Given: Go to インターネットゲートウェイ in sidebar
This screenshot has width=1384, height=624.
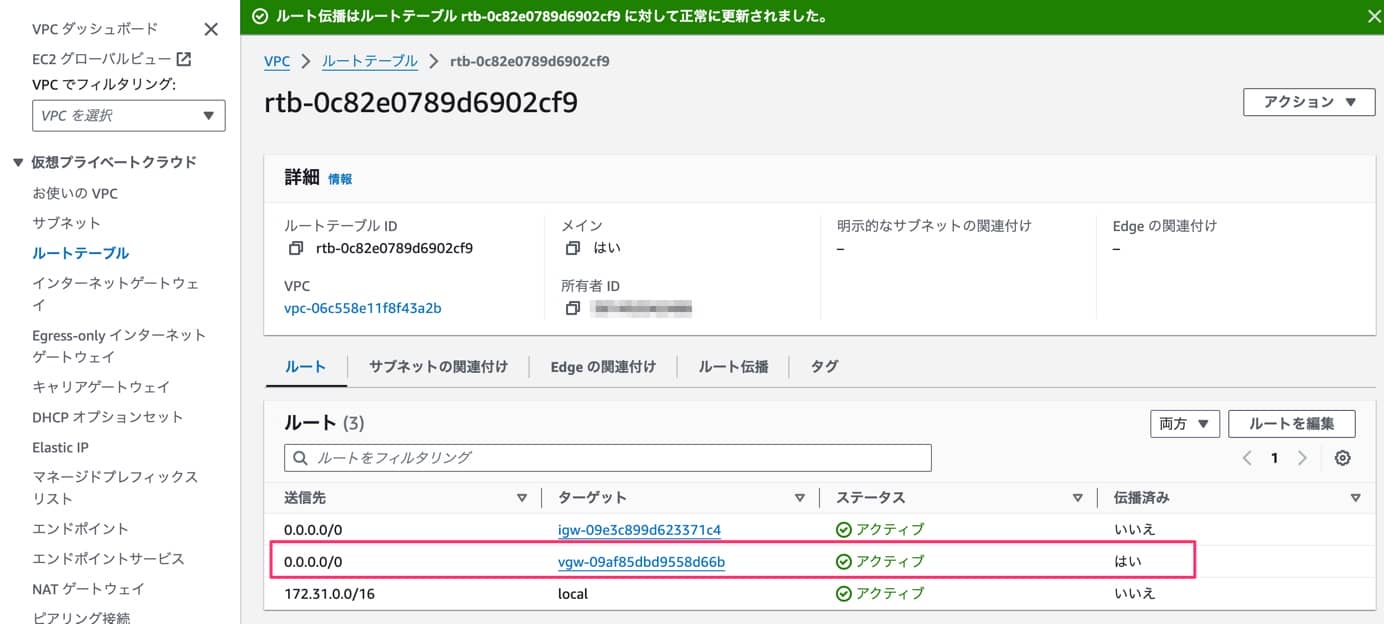Looking at the screenshot, I should (115, 294).
